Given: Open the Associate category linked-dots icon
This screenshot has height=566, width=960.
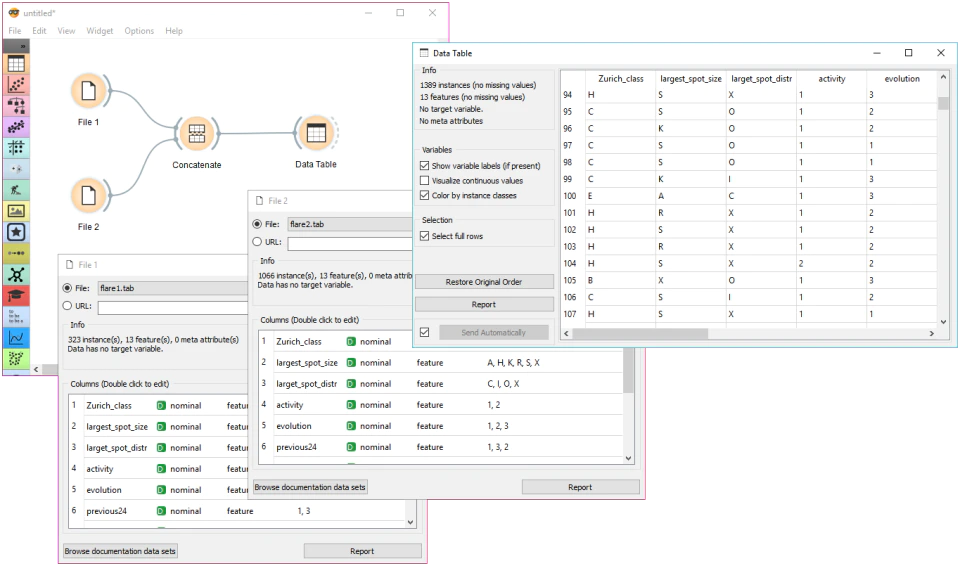Looking at the screenshot, I should [x=16, y=253].
